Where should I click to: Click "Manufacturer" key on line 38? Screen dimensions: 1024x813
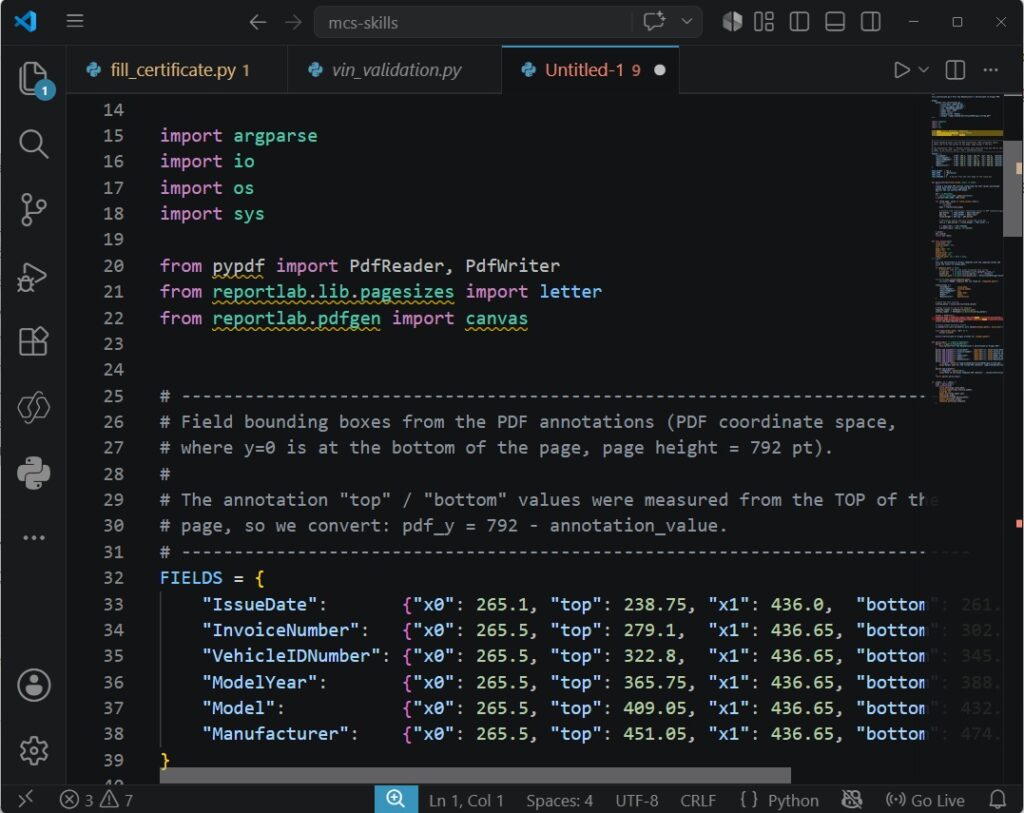(x=275, y=734)
